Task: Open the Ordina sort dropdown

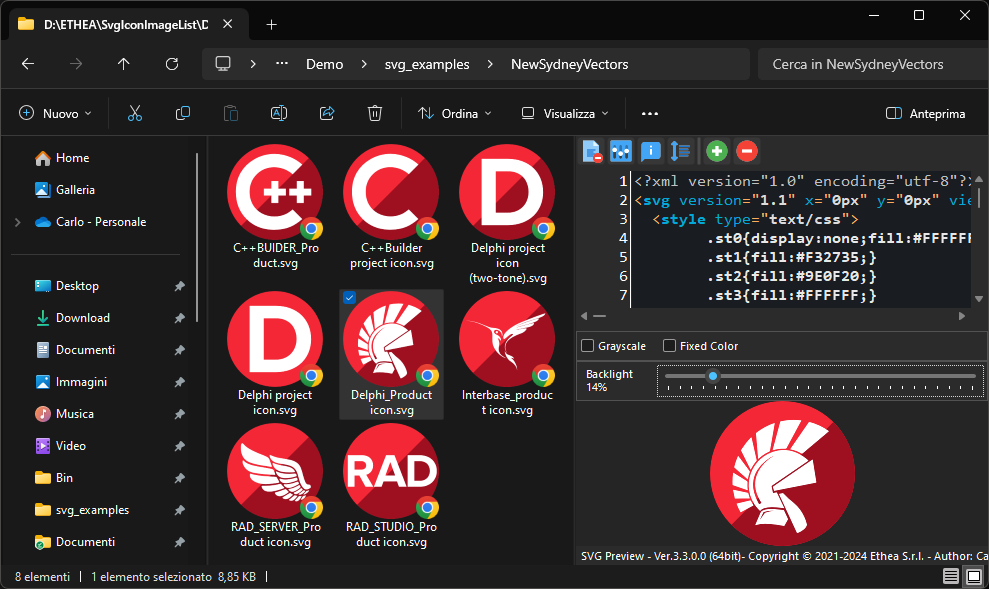Action: click(x=454, y=114)
